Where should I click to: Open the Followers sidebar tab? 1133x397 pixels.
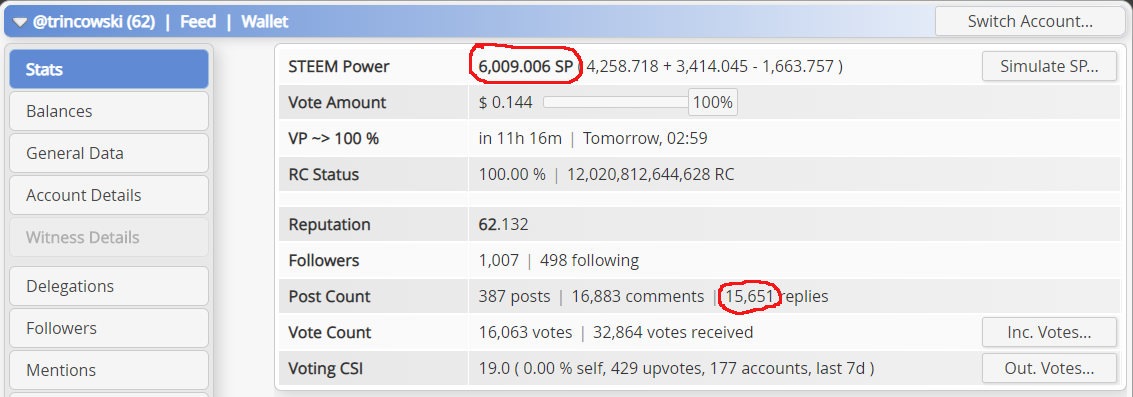point(109,328)
